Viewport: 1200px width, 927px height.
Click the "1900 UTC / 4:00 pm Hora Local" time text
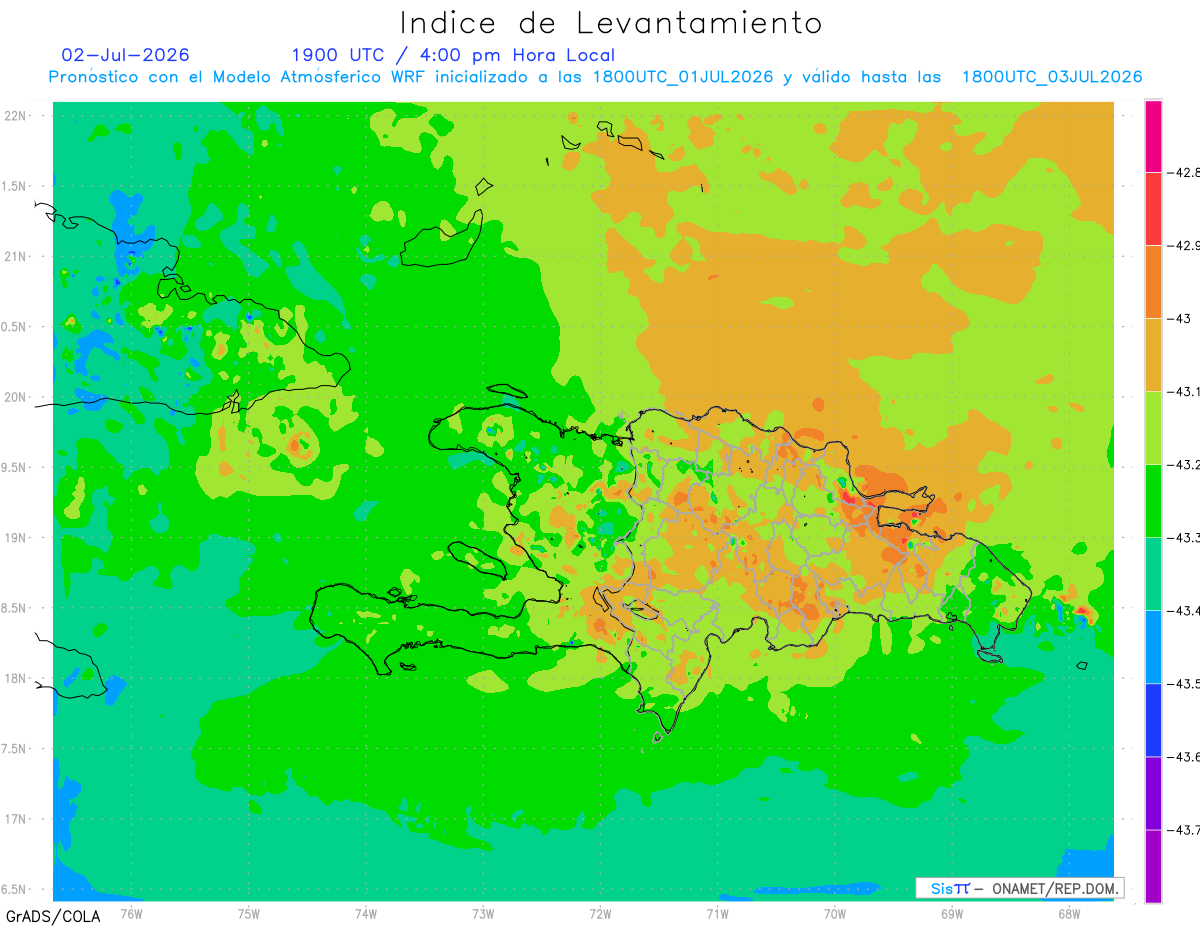453,55
